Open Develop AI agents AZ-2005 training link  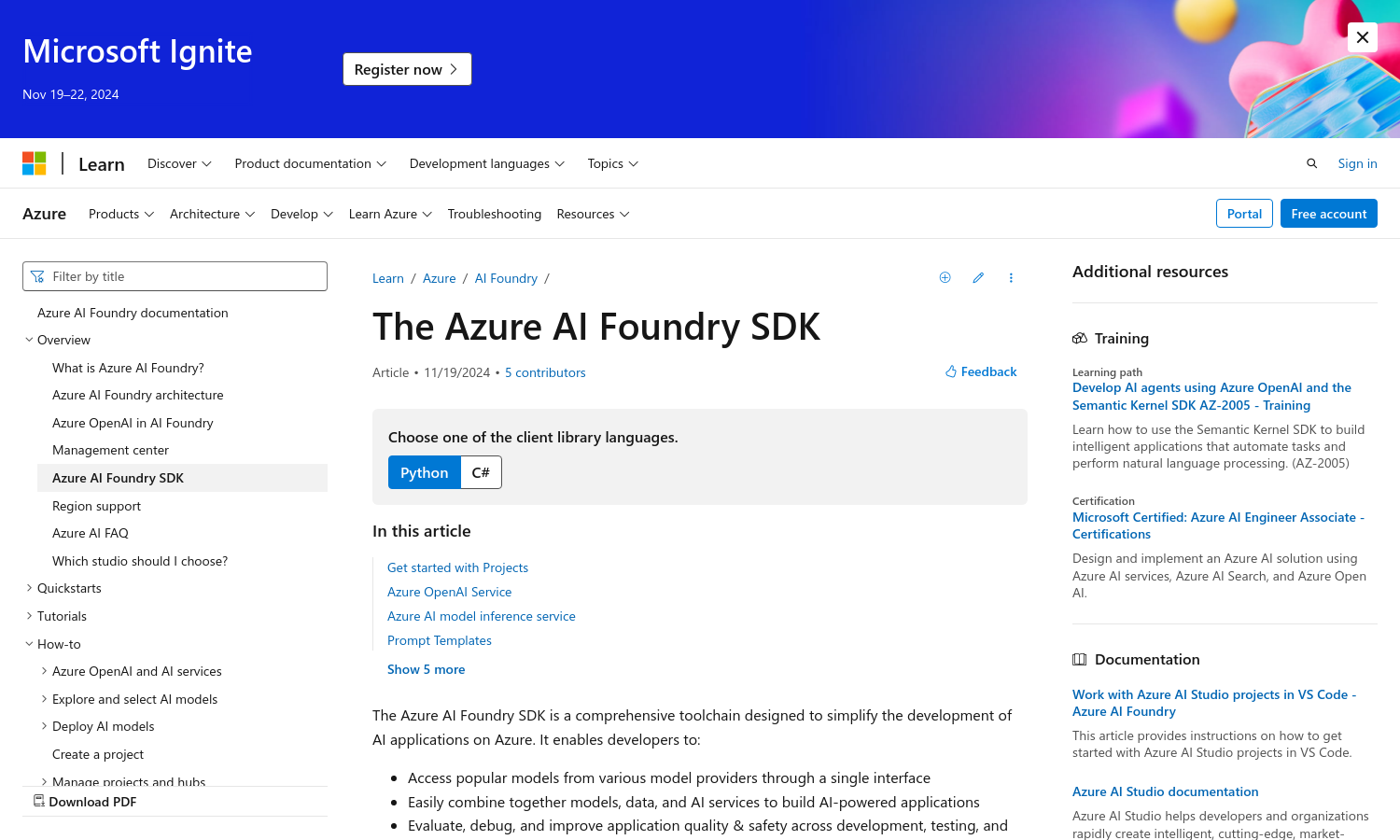click(x=1211, y=397)
